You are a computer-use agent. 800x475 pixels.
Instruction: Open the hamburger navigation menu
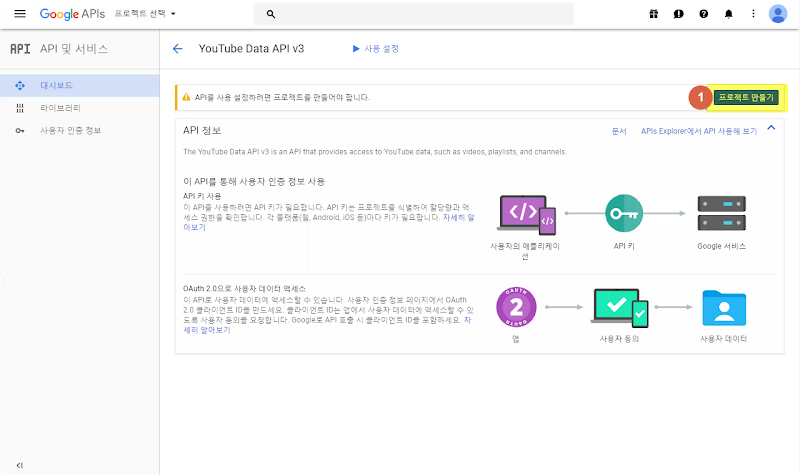coord(20,14)
